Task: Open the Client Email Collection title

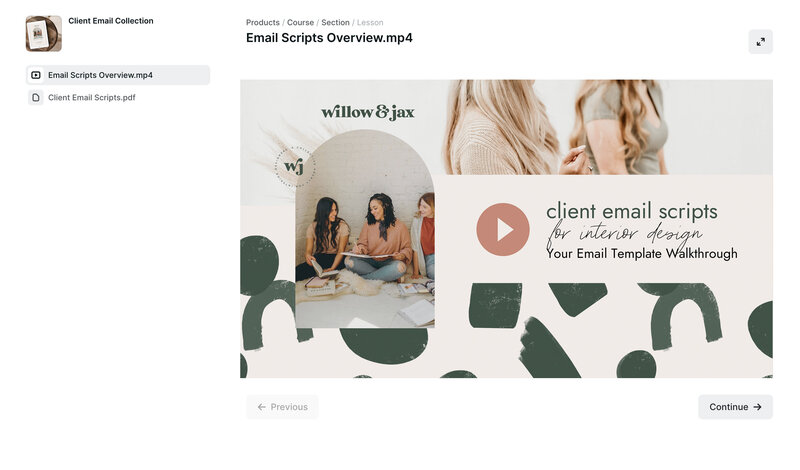Action: tap(111, 21)
